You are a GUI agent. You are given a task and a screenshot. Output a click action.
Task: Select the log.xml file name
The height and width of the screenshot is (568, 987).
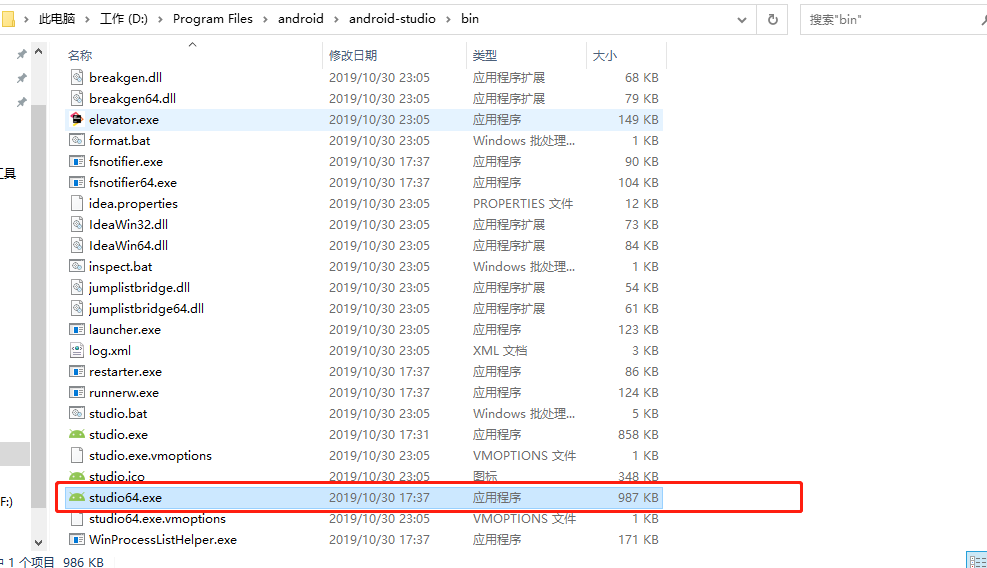110,351
